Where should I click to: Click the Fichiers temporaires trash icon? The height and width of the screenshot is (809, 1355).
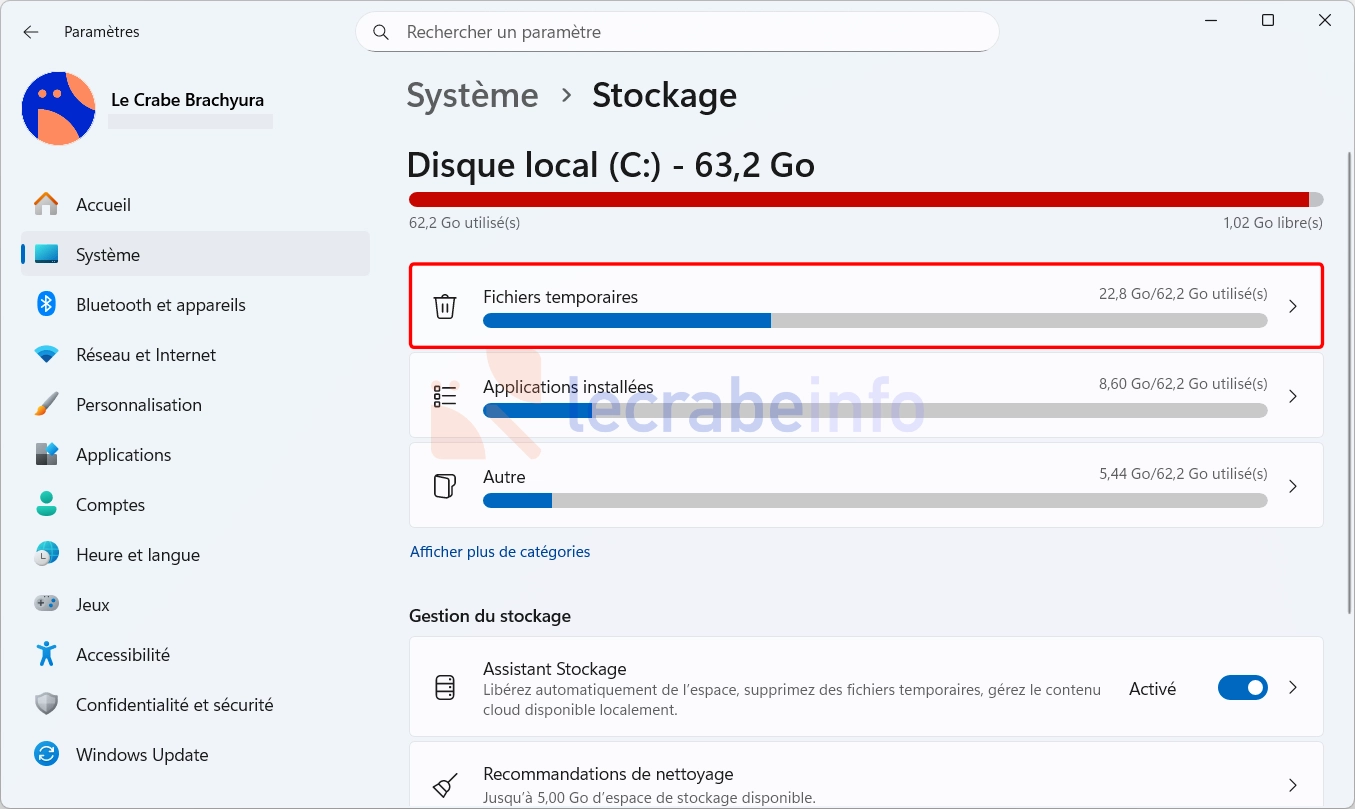pyautogui.click(x=445, y=306)
